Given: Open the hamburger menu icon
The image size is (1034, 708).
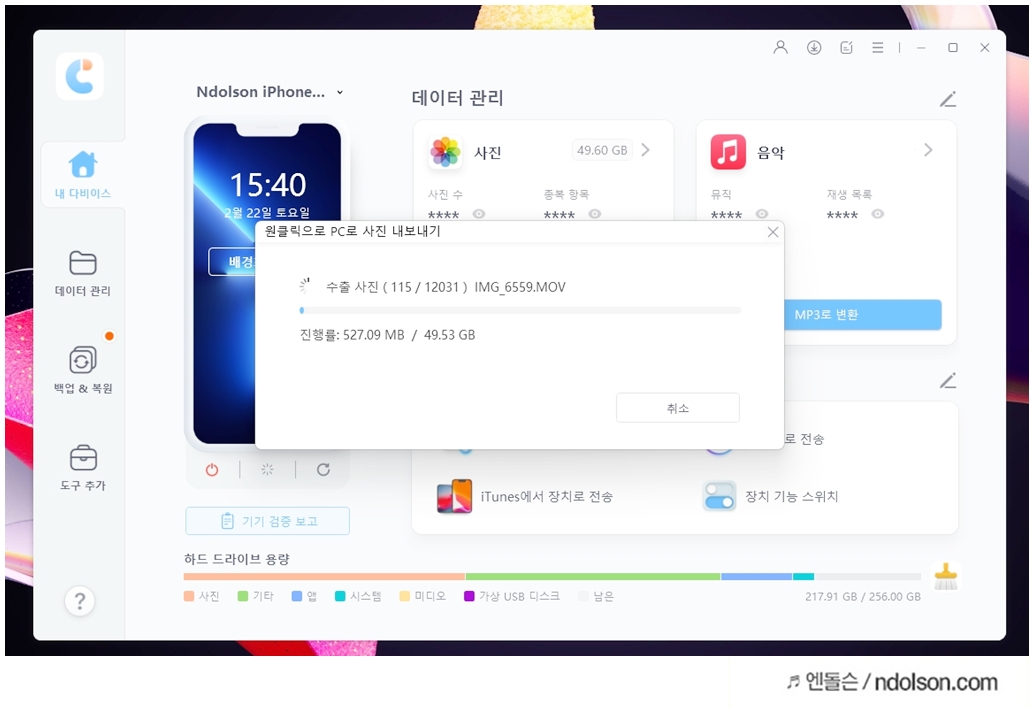Looking at the screenshot, I should pos(878,47).
